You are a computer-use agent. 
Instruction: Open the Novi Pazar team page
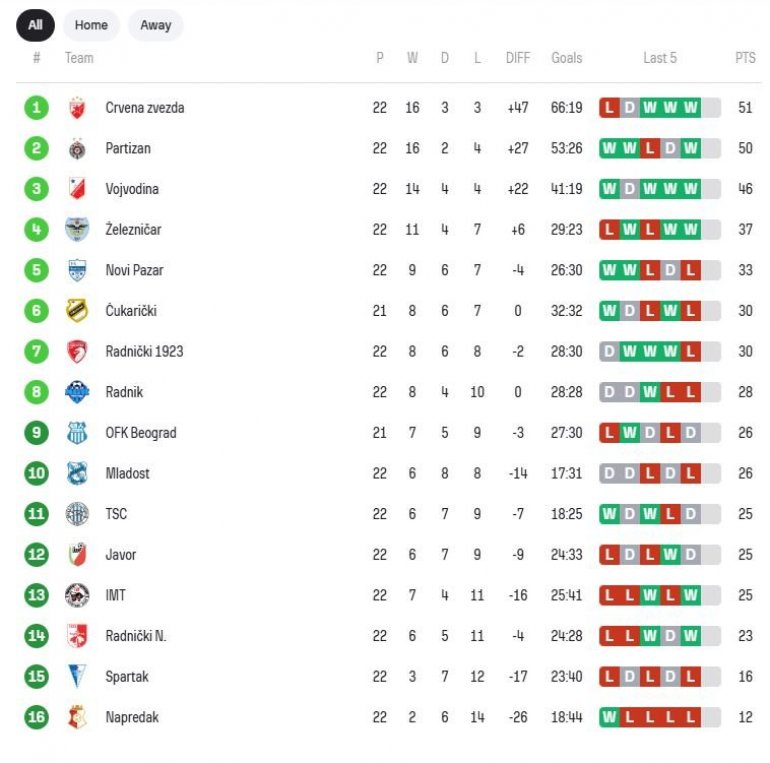point(134,270)
